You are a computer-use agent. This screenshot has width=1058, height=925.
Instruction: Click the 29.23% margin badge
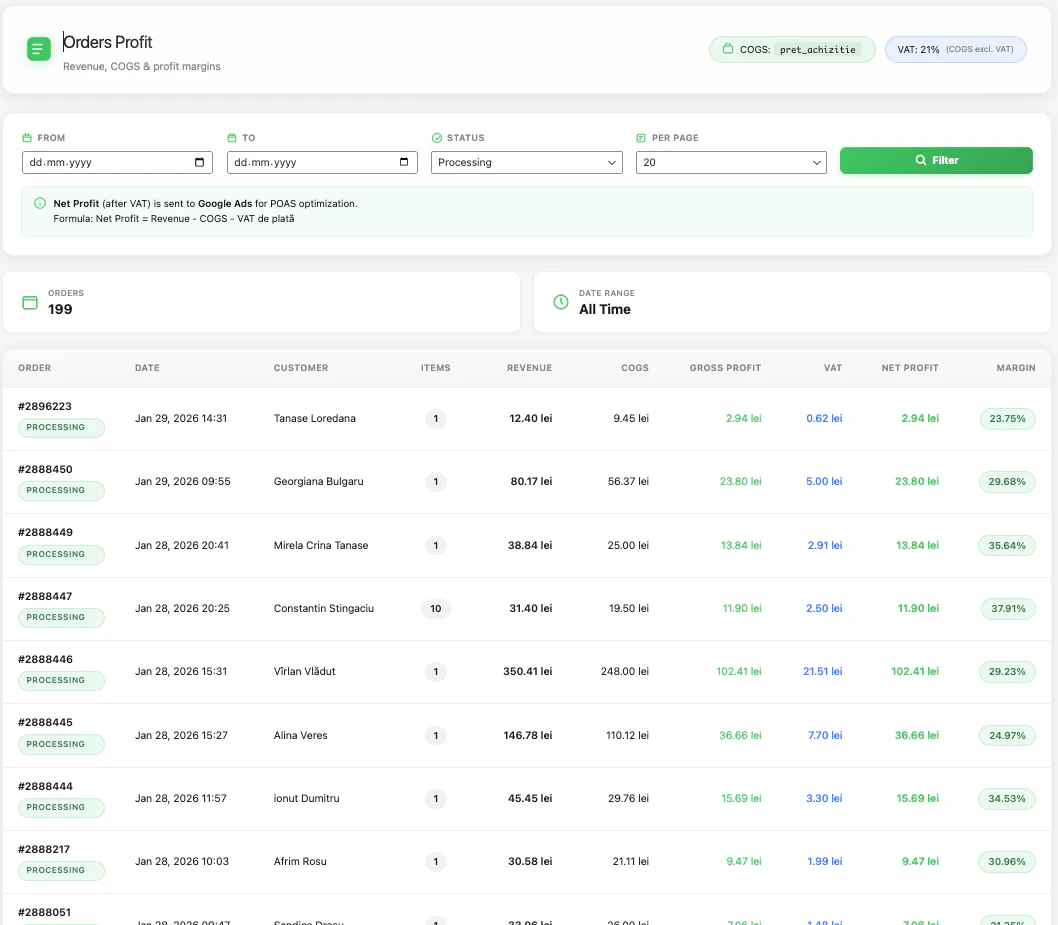tap(1007, 671)
